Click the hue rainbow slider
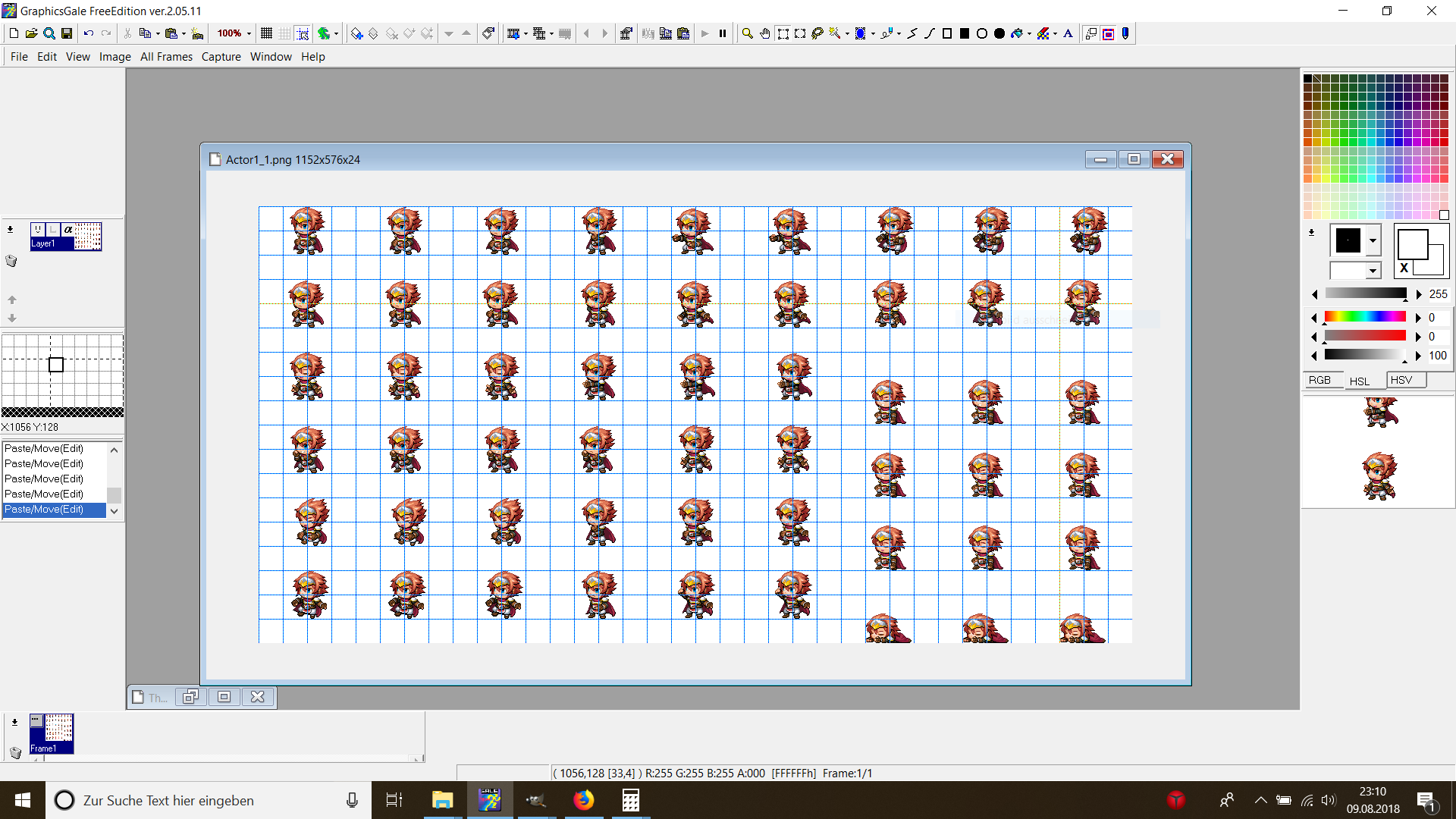The width and height of the screenshot is (1456, 819). [x=1365, y=317]
